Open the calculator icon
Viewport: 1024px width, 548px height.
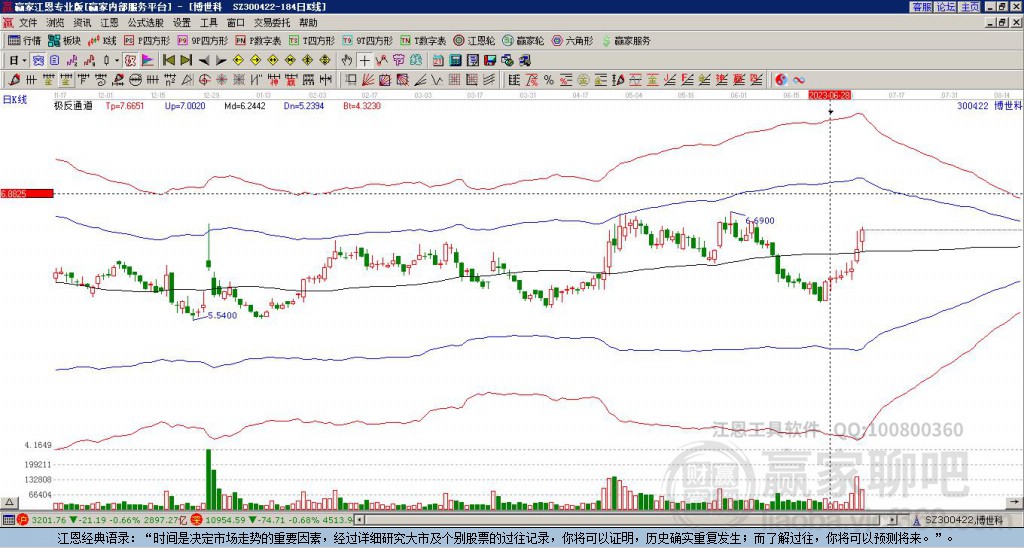(x=455, y=61)
